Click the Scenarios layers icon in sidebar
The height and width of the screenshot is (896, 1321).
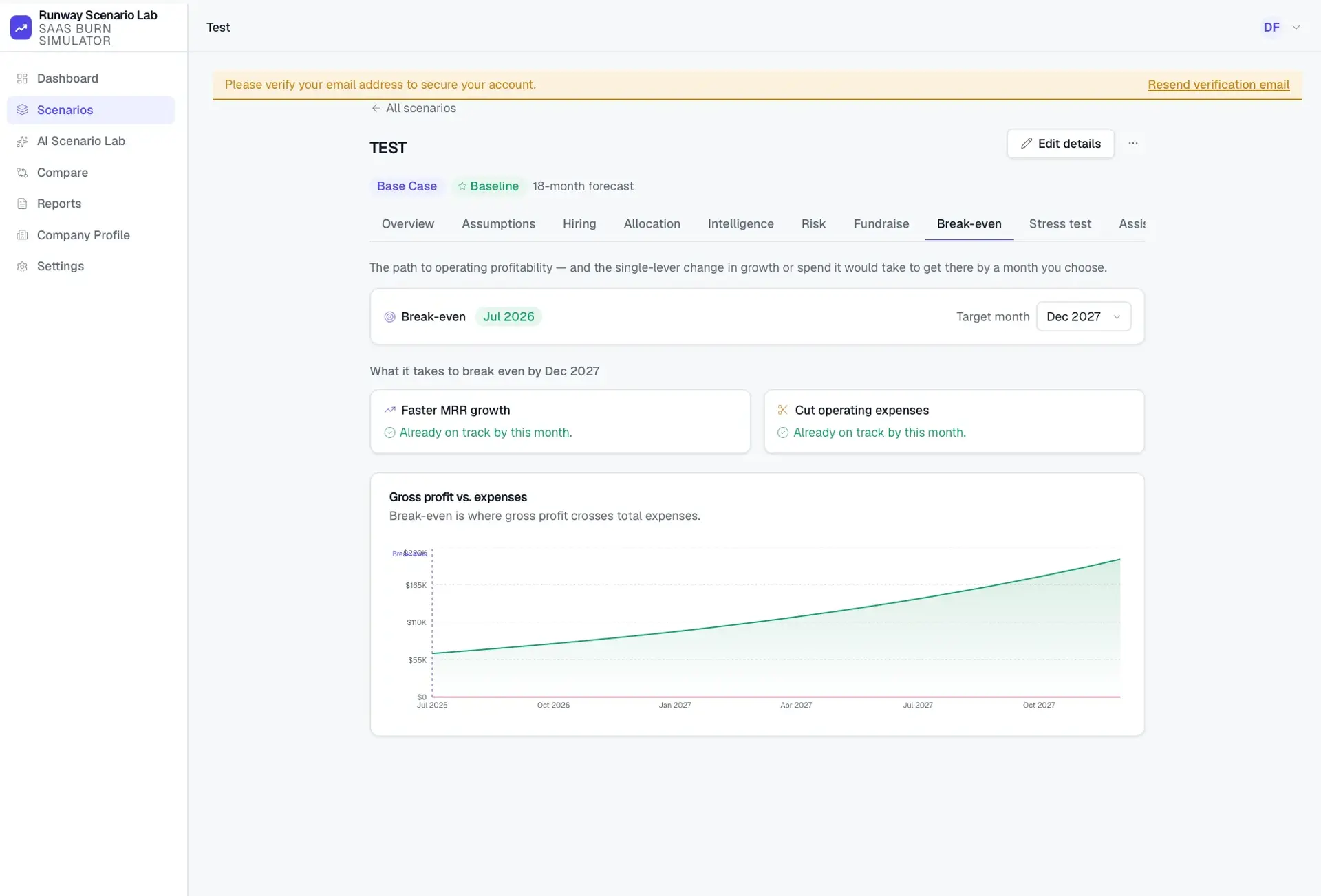(22, 110)
